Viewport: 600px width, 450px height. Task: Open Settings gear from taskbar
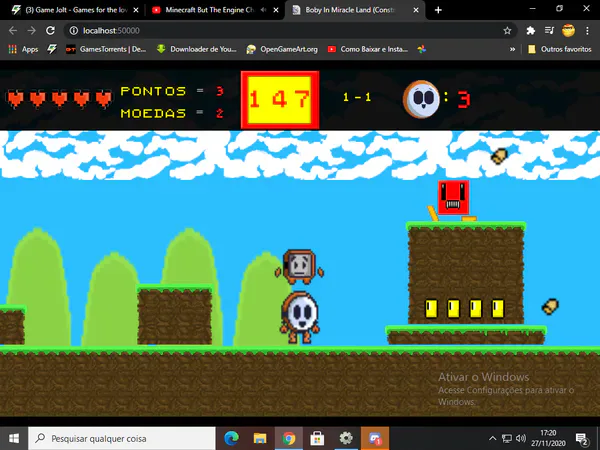coord(346,438)
